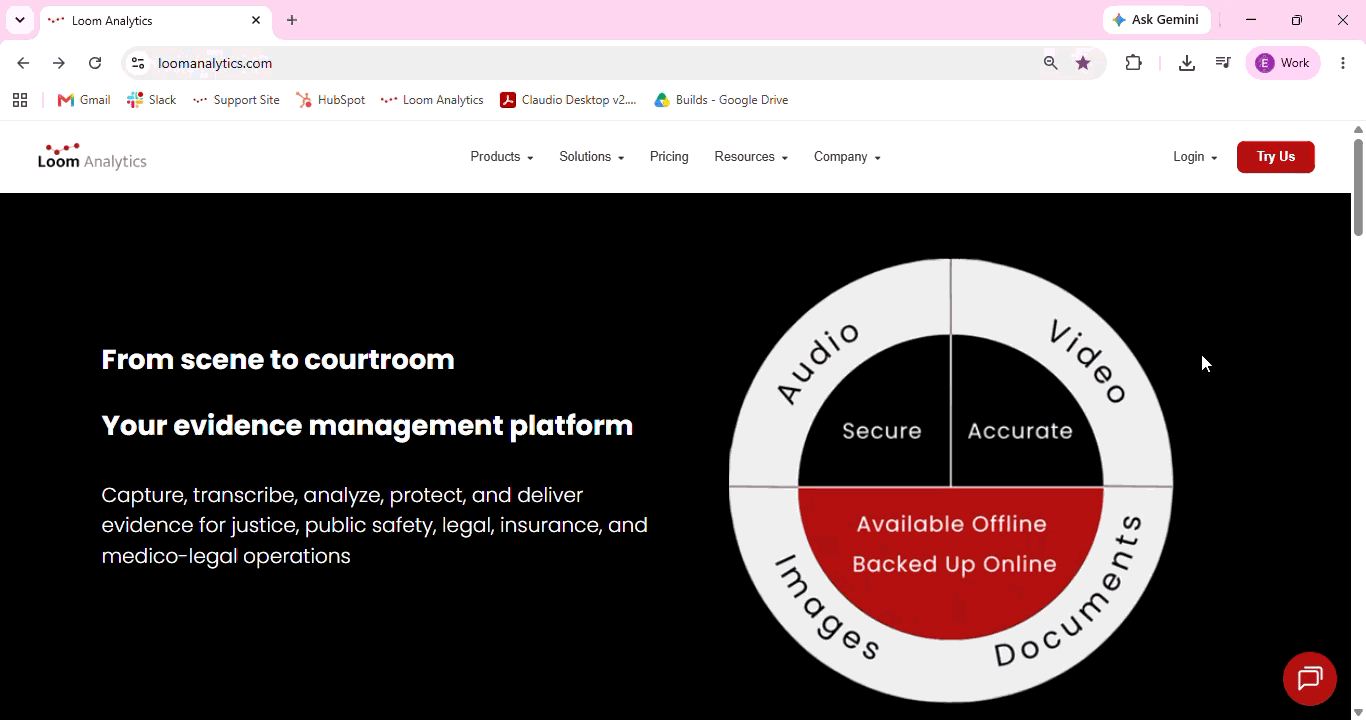Click the red Try Us button
Viewport: 1366px width, 720px height.
click(x=1276, y=157)
